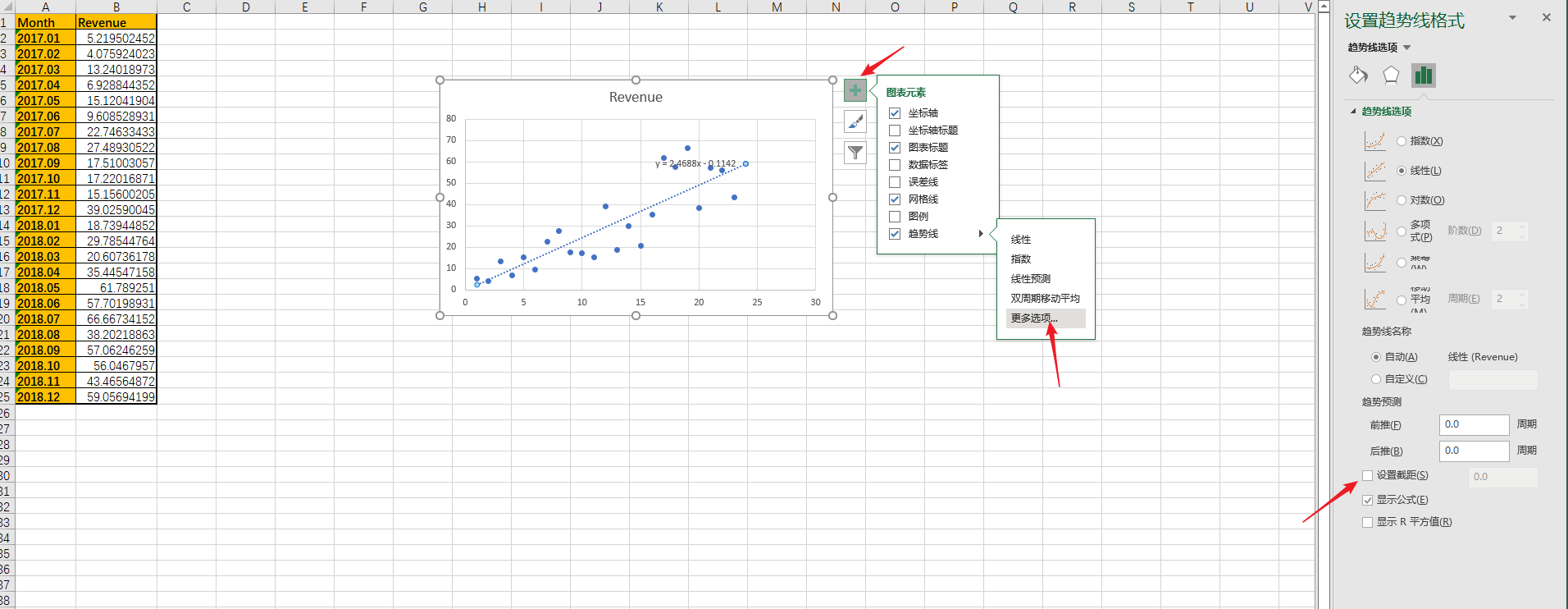Click the trendline equation label on chart
1568x609 pixels.
point(695,163)
